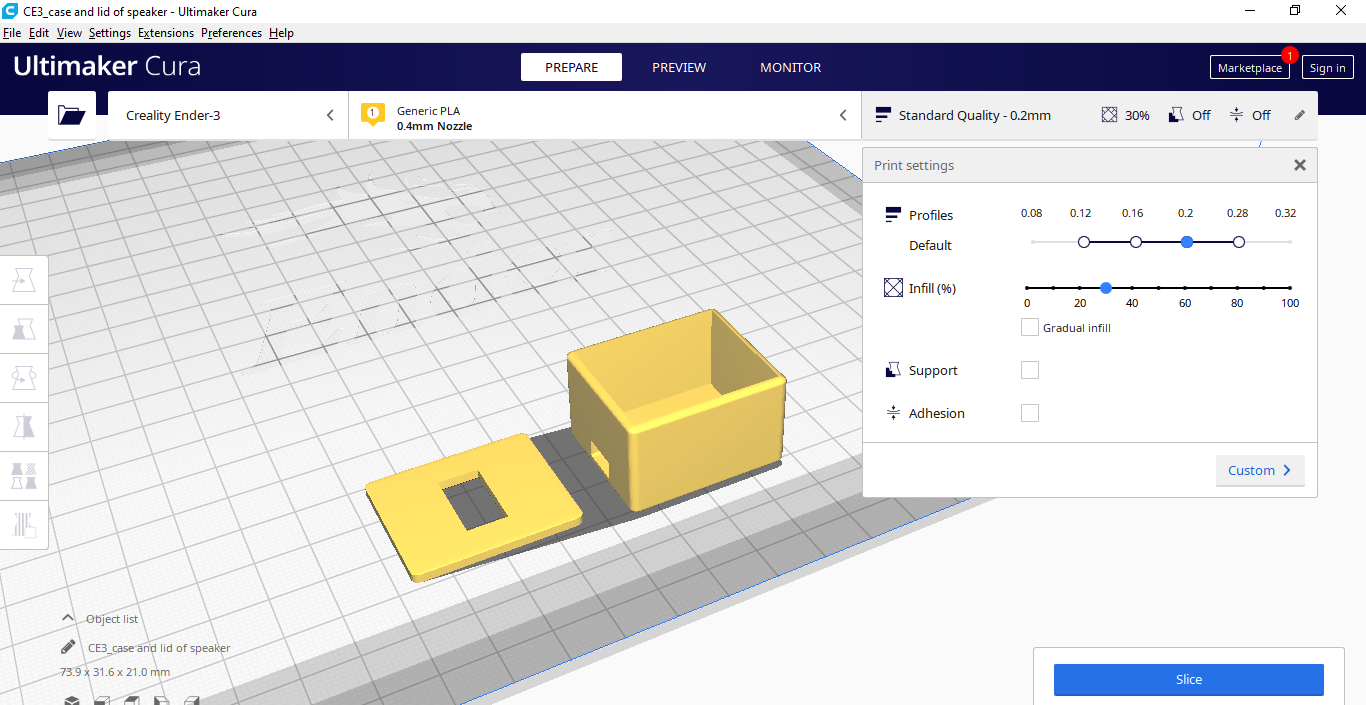Click the Profiles layers icon in panel

[893, 215]
